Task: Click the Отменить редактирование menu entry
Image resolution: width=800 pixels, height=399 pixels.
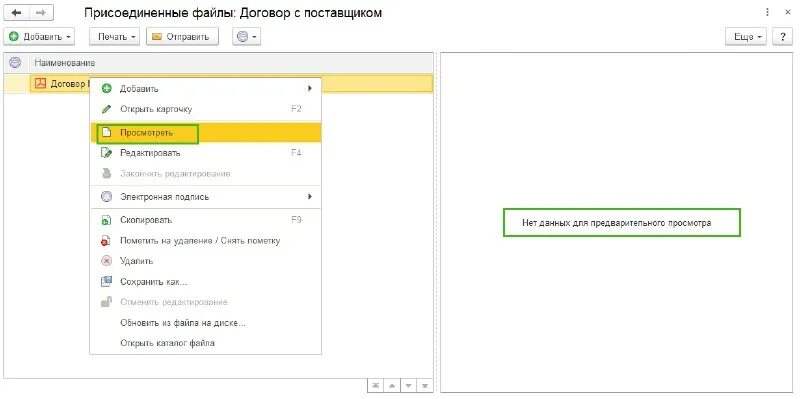Action: pos(206,302)
